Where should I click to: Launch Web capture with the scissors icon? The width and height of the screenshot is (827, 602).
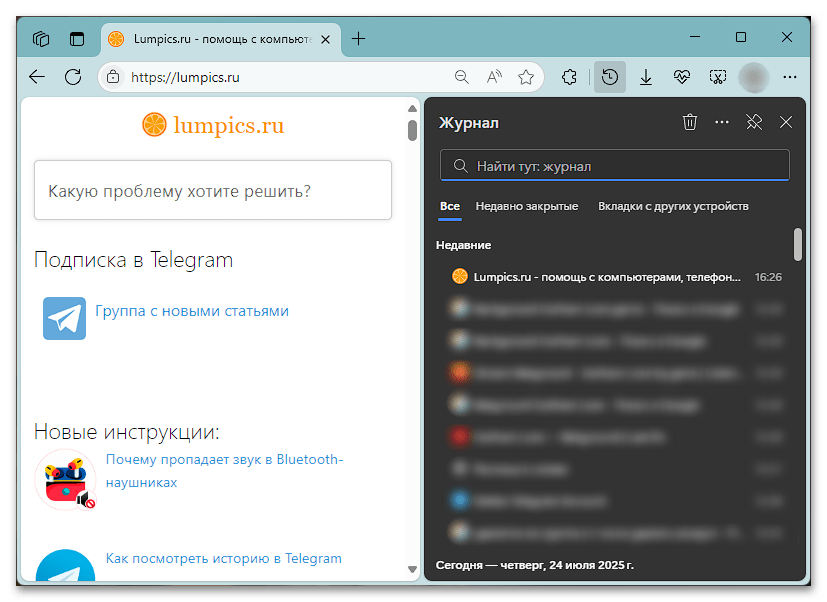pos(717,76)
